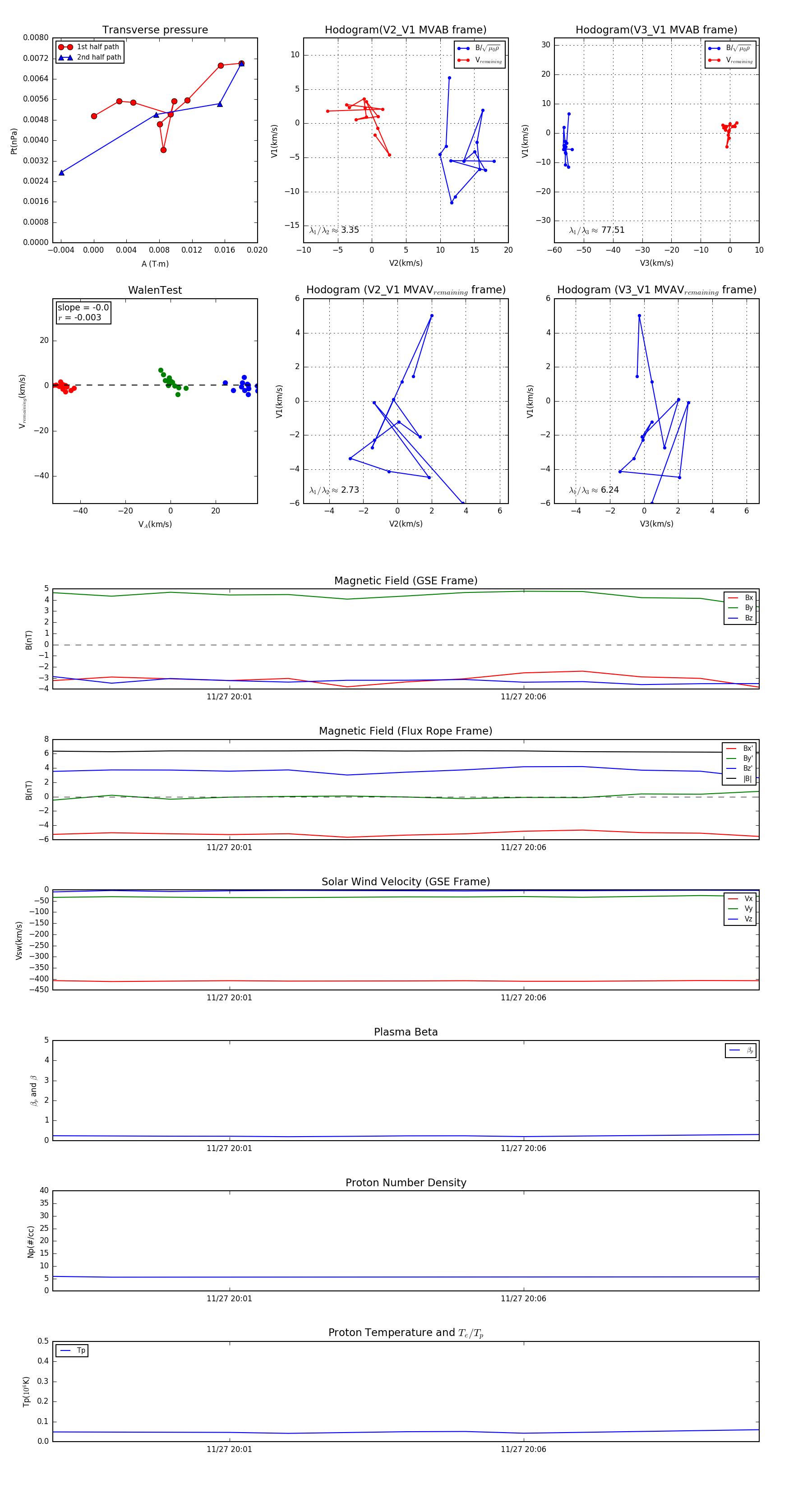This screenshot has width=812, height=1489.
Task: Select the "By'" legend entry in Flux Rope plot
Action: [740, 758]
